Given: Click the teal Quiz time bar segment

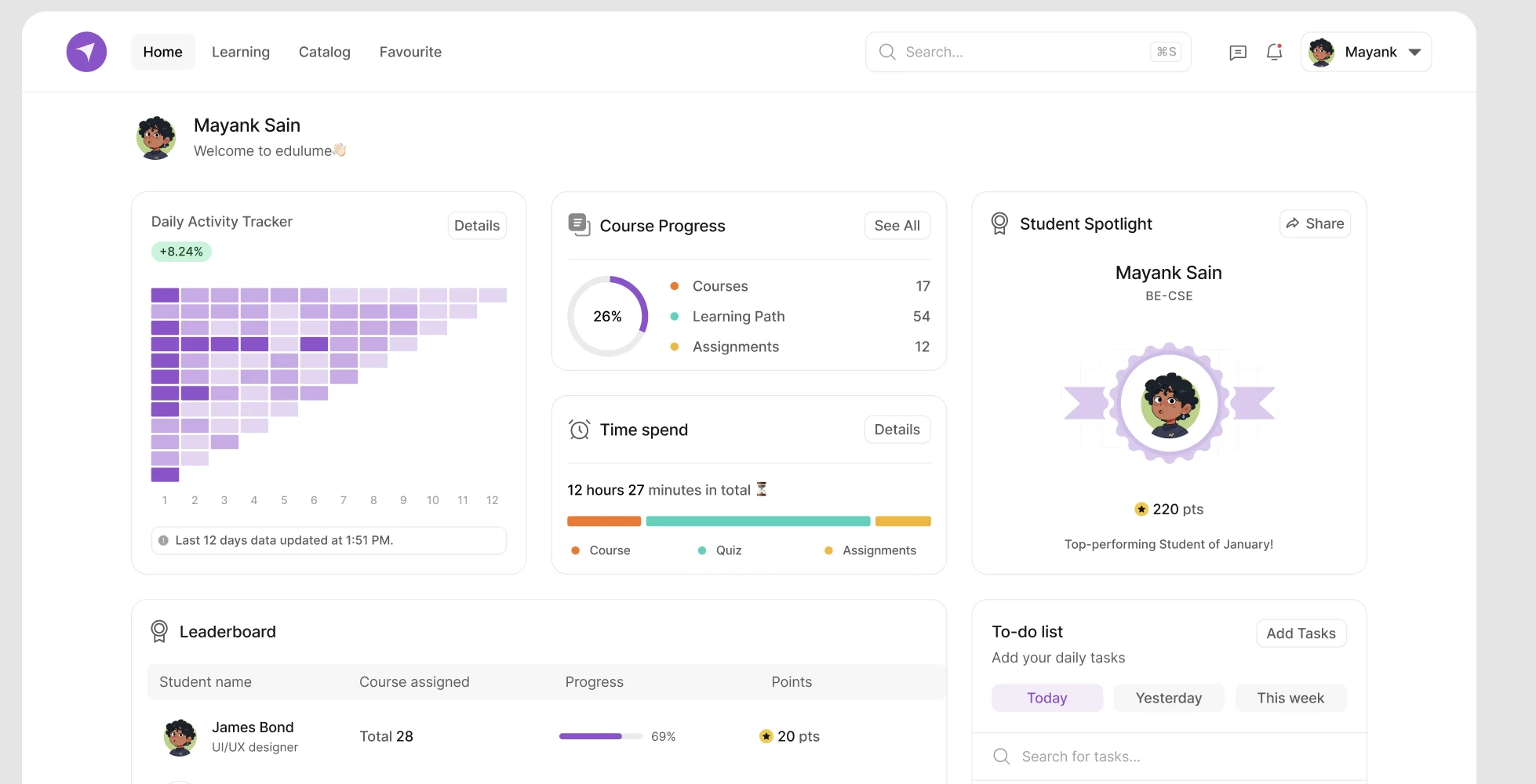Looking at the screenshot, I should 758,521.
